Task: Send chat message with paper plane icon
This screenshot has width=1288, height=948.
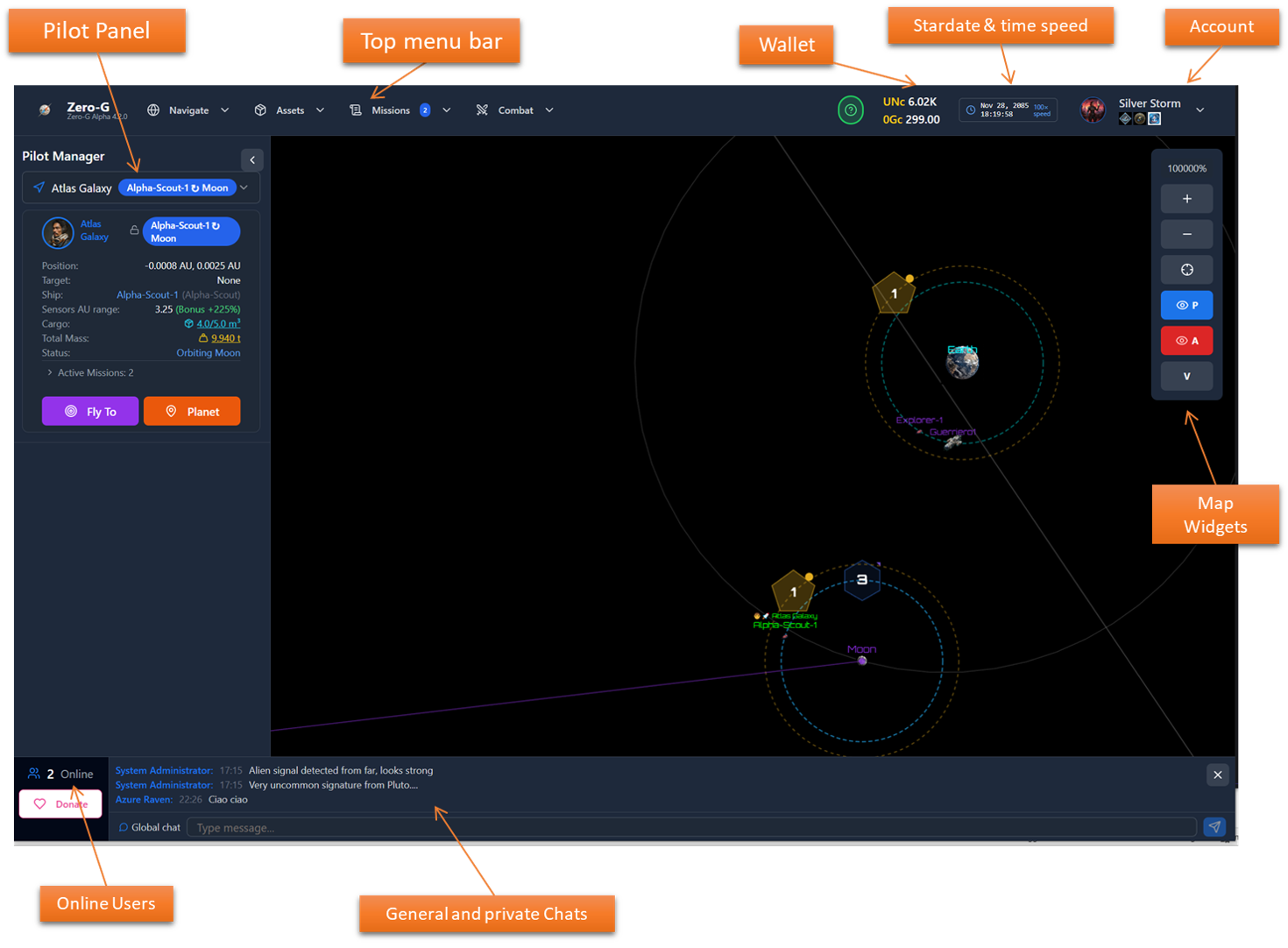Action: pyautogui.click(x=1214, y=827)
